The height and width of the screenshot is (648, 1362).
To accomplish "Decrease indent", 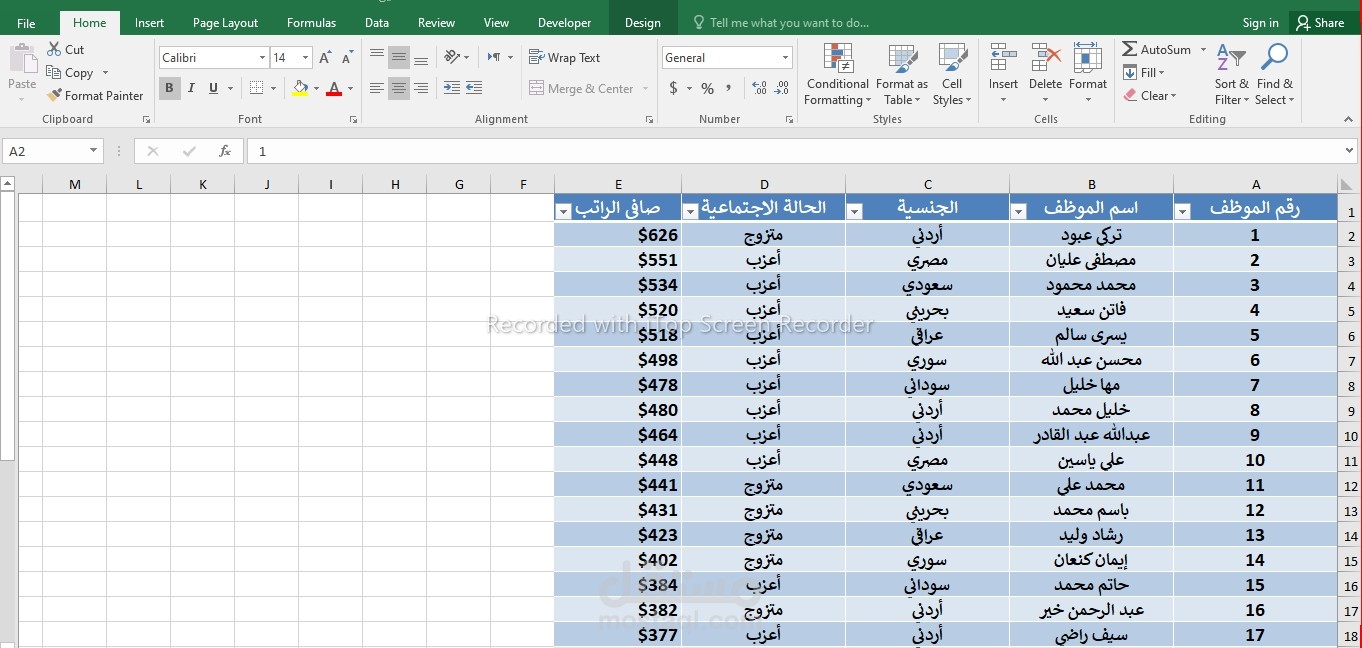I will click(452, 88).
